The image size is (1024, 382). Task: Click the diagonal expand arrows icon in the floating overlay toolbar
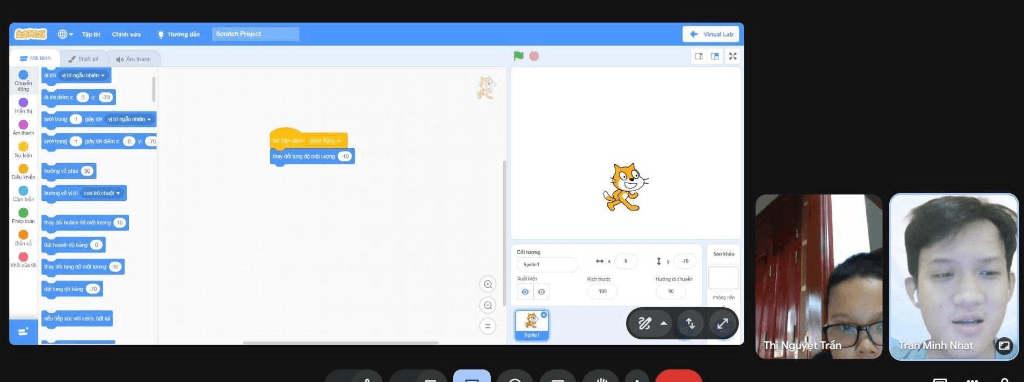click(722, 323)
